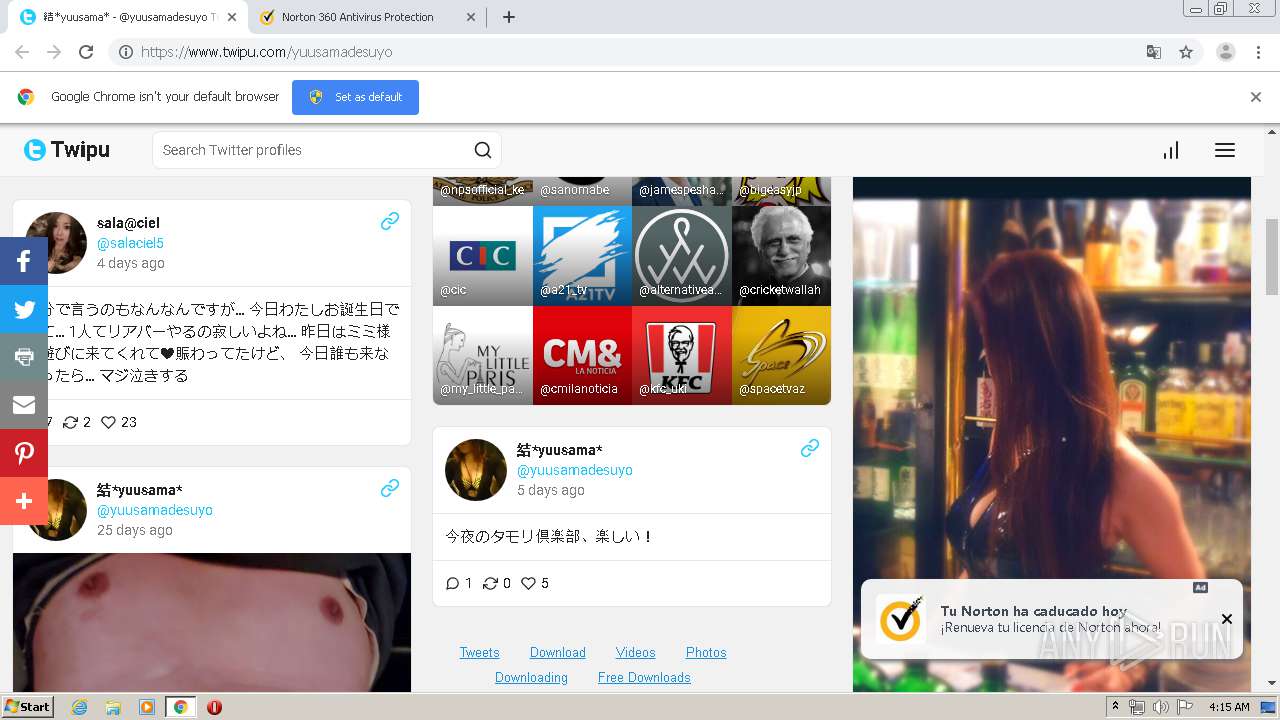
Task: Open a new browser tab
Action: click(508, 17)
